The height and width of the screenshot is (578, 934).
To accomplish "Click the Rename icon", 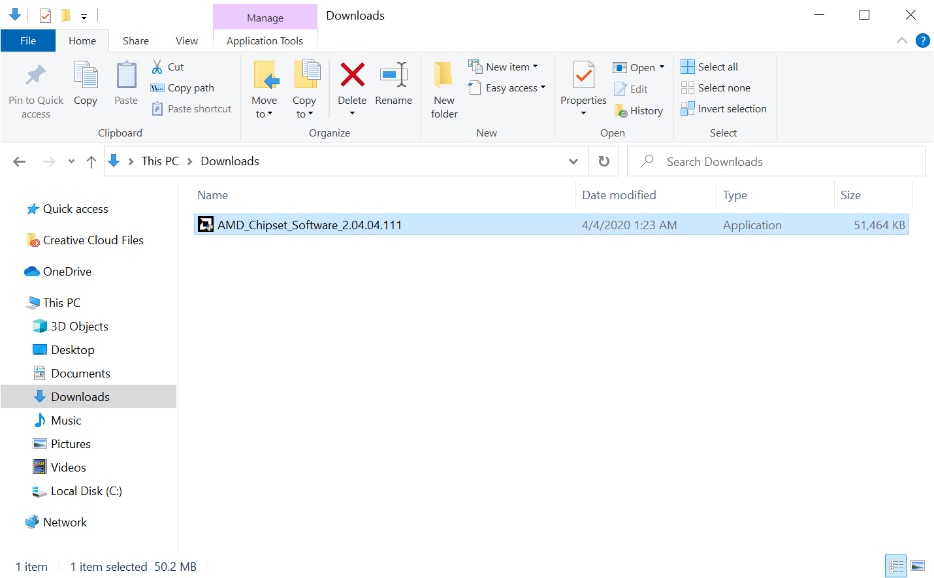I will pyautogui.click(x=394, y=76).
